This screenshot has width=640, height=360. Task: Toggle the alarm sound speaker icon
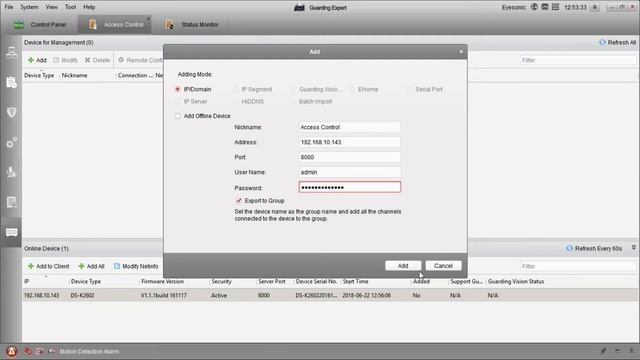pyautogui.click(x=51, y=351)
